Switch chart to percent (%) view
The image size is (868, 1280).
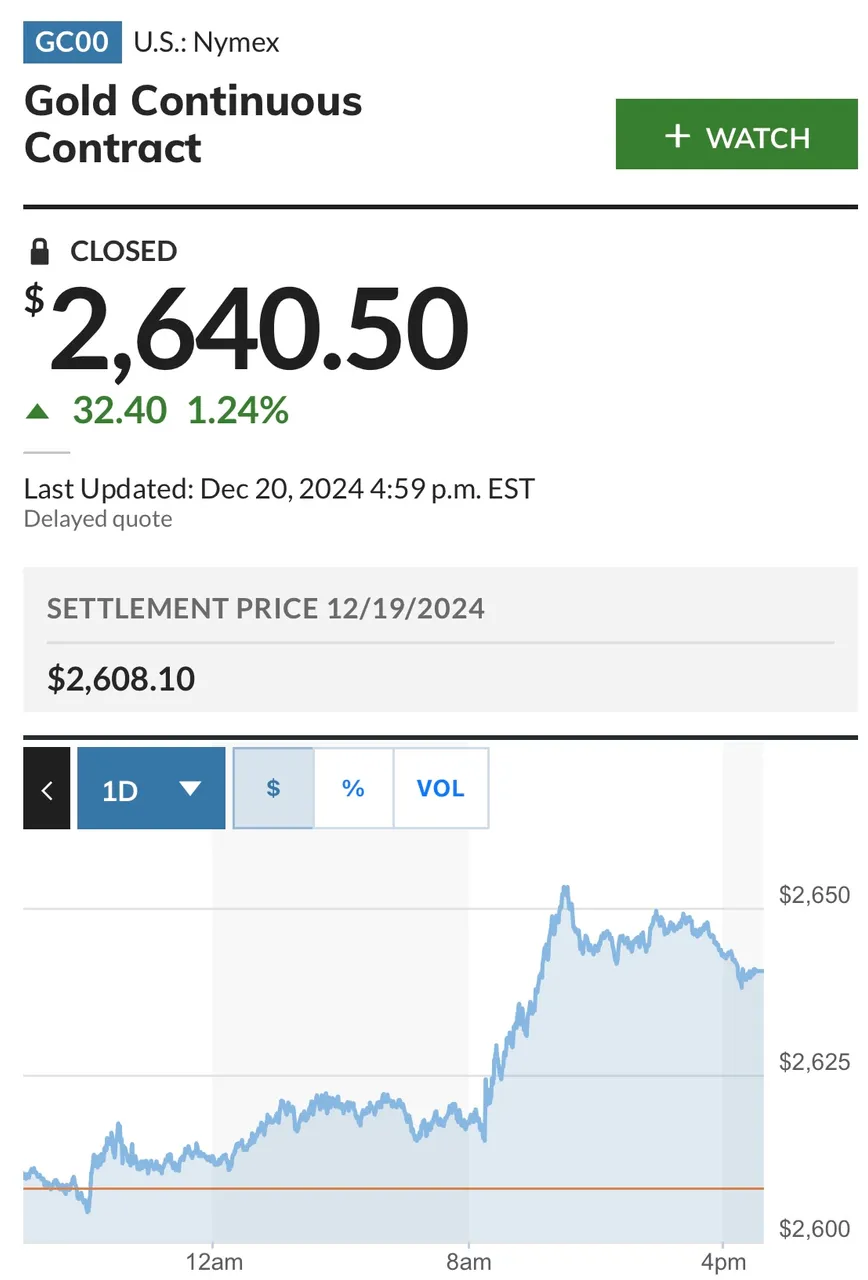click(353, 788)
